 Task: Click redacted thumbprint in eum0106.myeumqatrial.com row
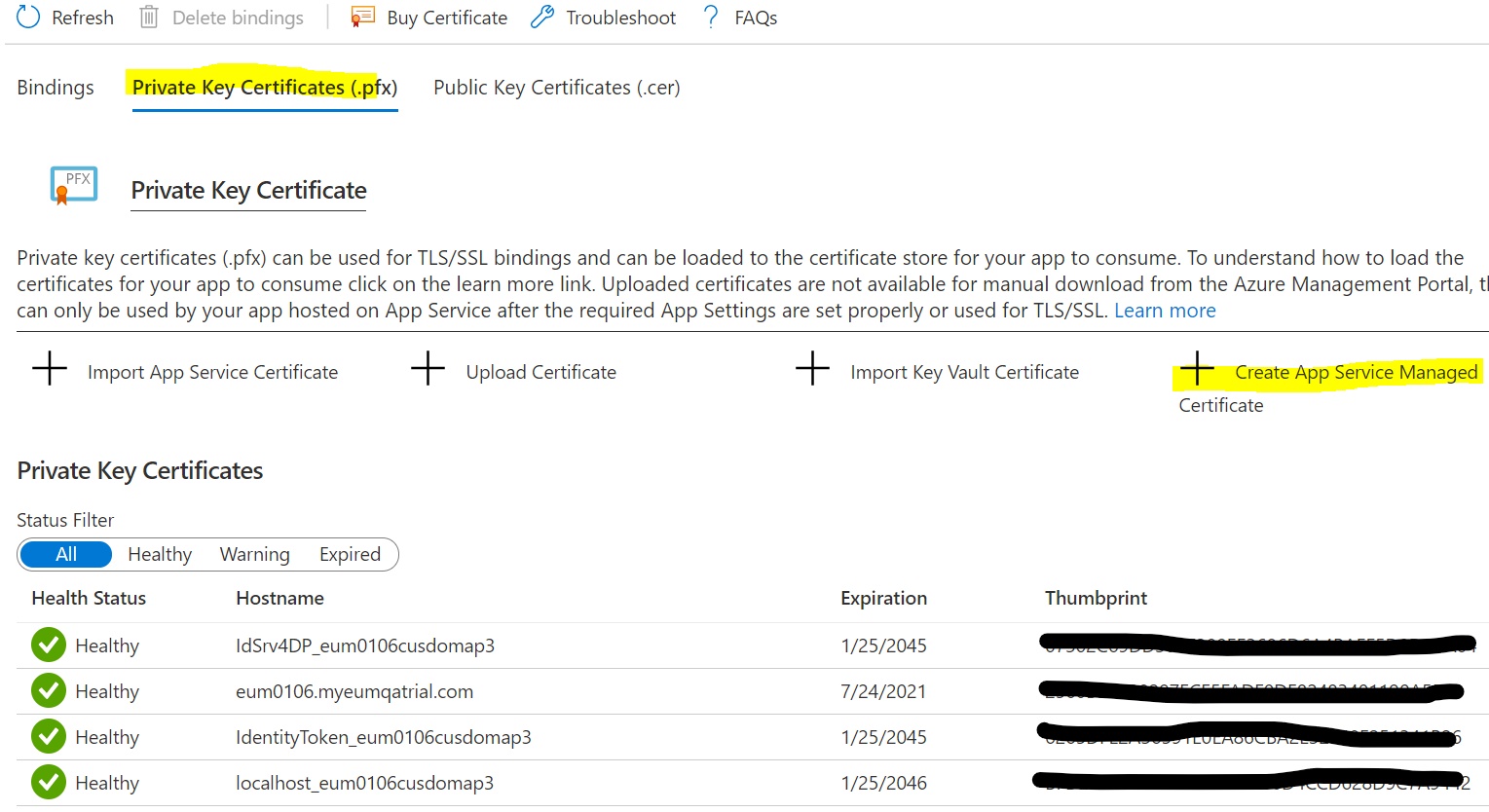(x=1253, y=691)
